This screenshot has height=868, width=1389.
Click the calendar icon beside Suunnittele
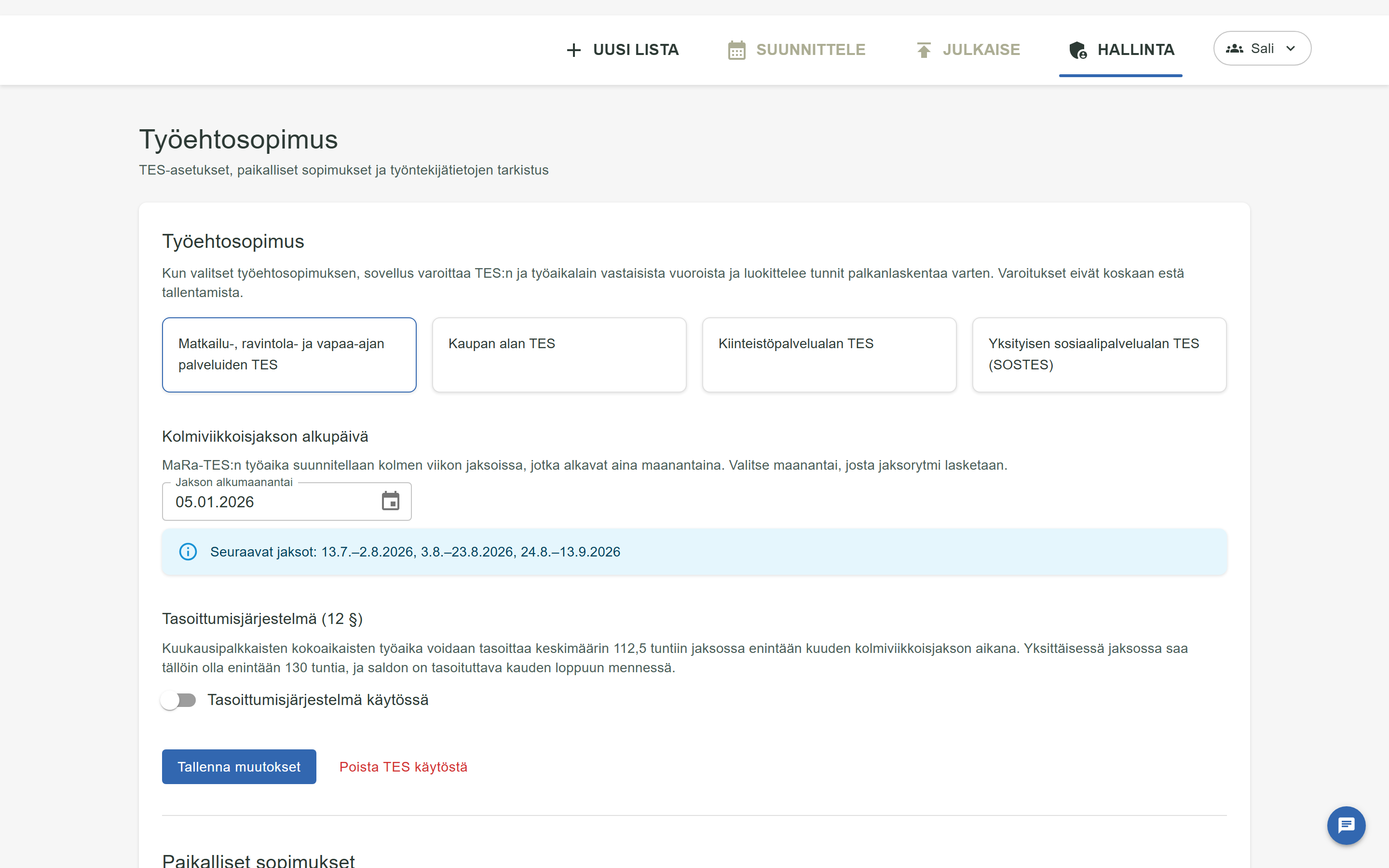pos(737,50)
